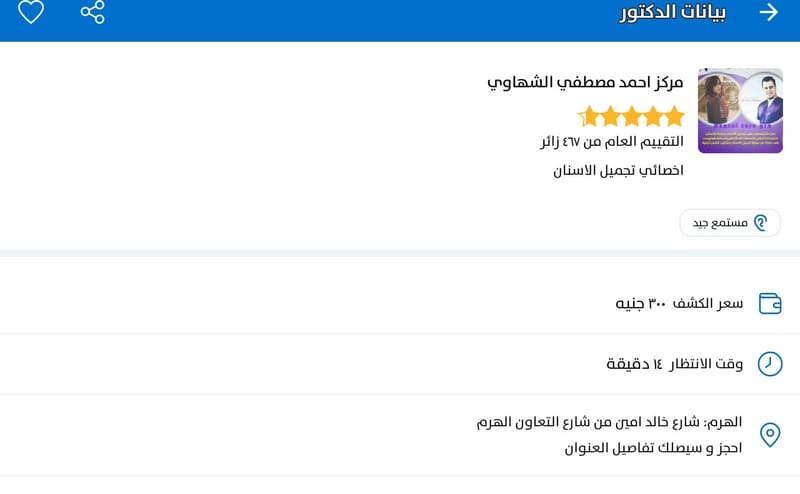The width and height of the screenshot is (800, 494).
Task: Select the مستمع جيد badge
Action: pyautogui.click(x=730, y=222)
